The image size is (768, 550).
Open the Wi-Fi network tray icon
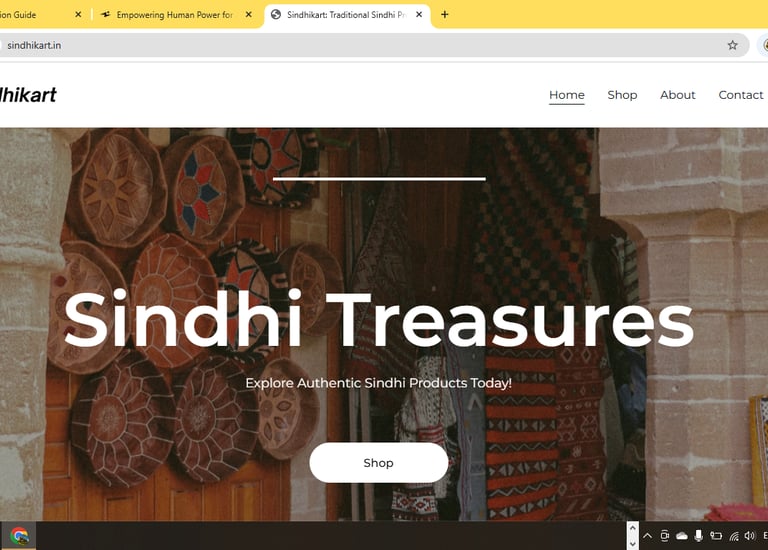734,536
